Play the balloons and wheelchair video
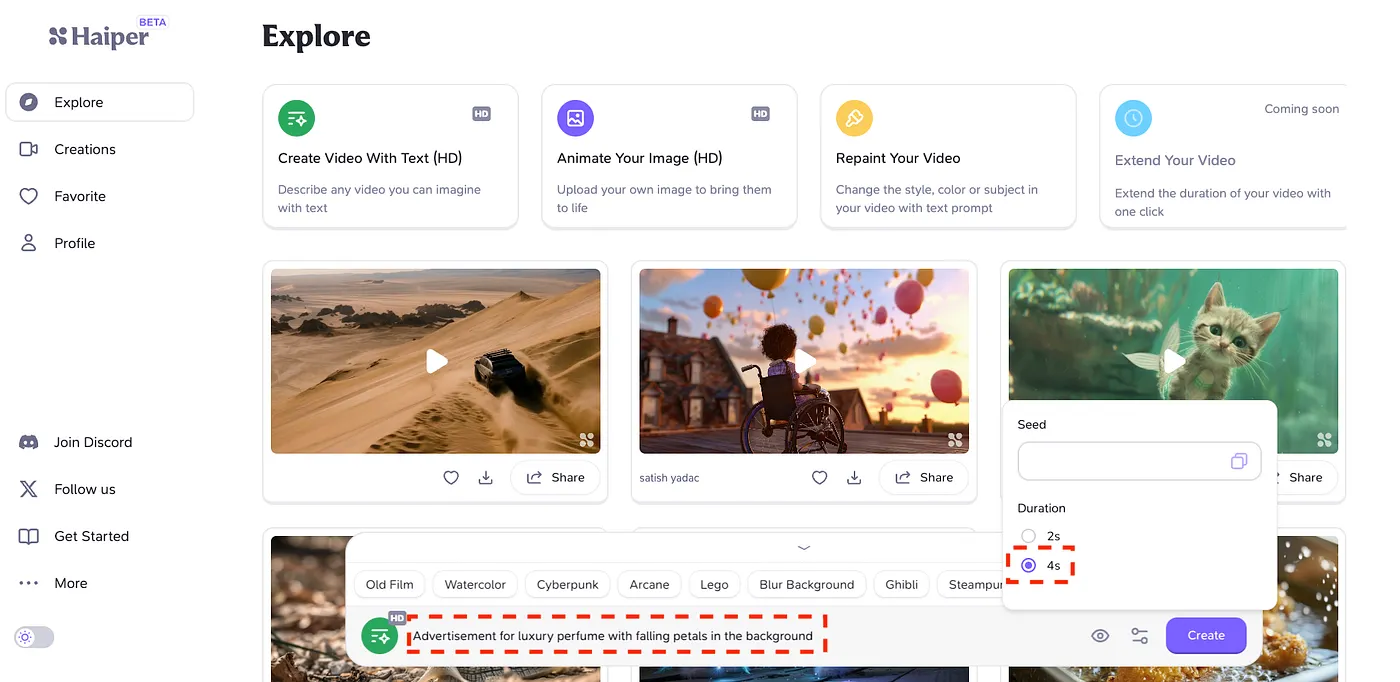The image size is (1400, 682). click(805, 361)
